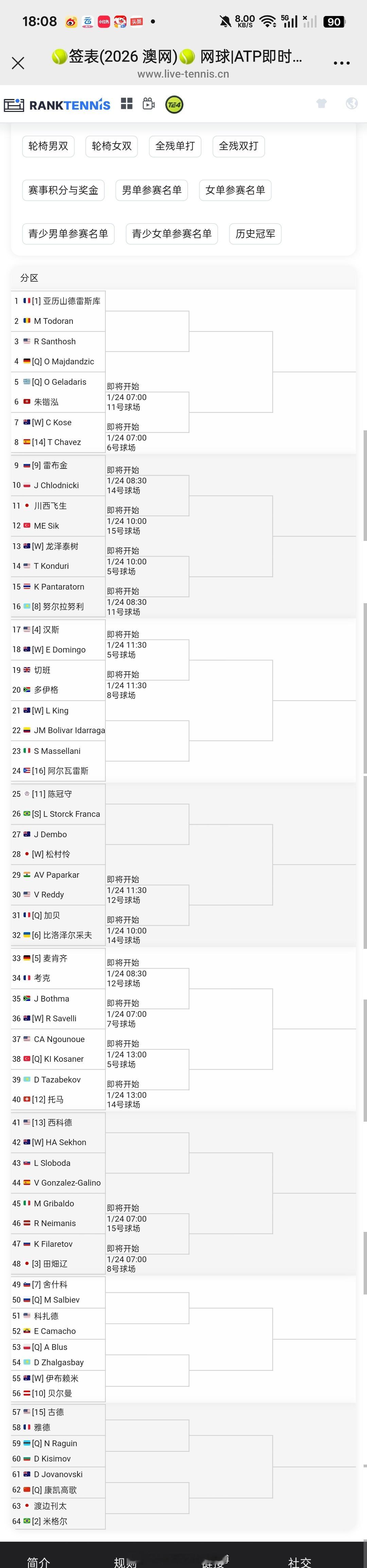Select the 全残单打 category button
Screen dimensions: 367x1568
click(175, 146)
